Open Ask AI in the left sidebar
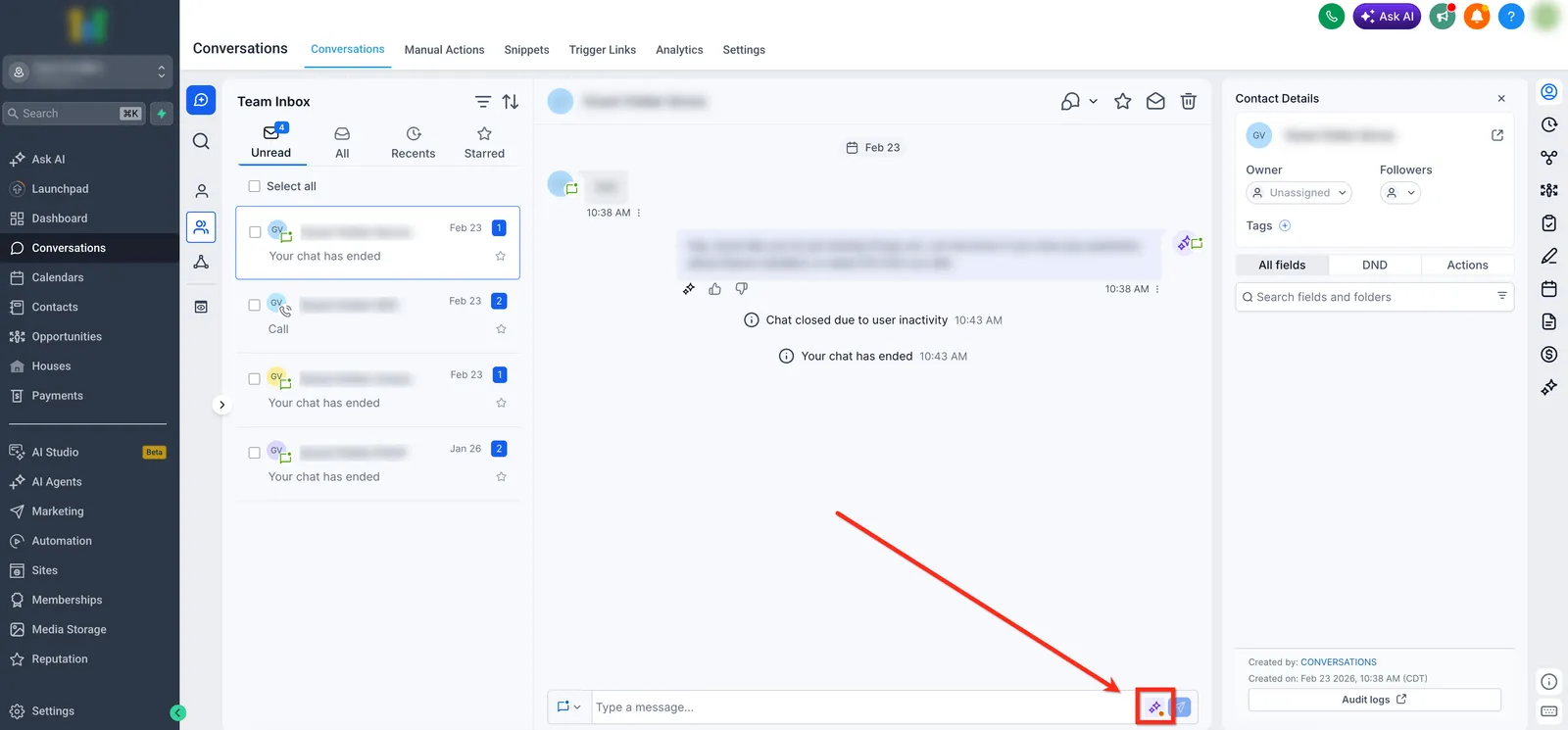 (48, 159)
